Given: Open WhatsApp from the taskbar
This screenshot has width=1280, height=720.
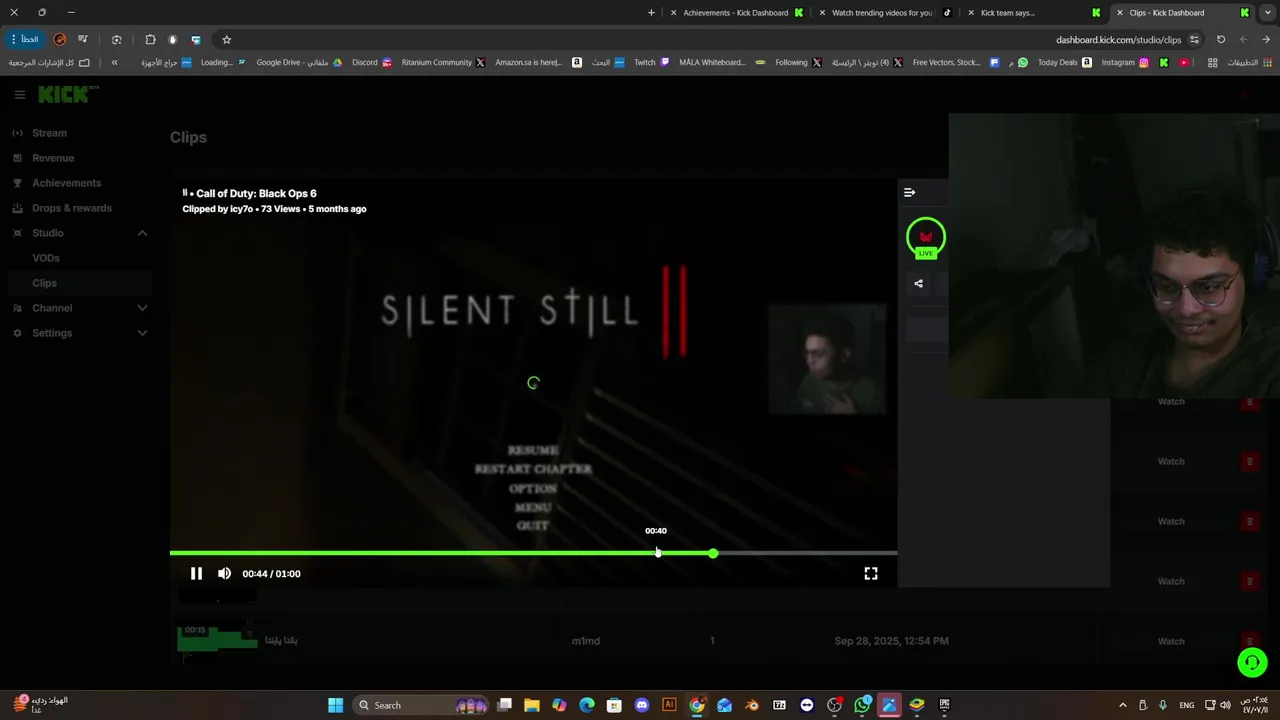Looking at the screenshot, I should tap(862, 705).
